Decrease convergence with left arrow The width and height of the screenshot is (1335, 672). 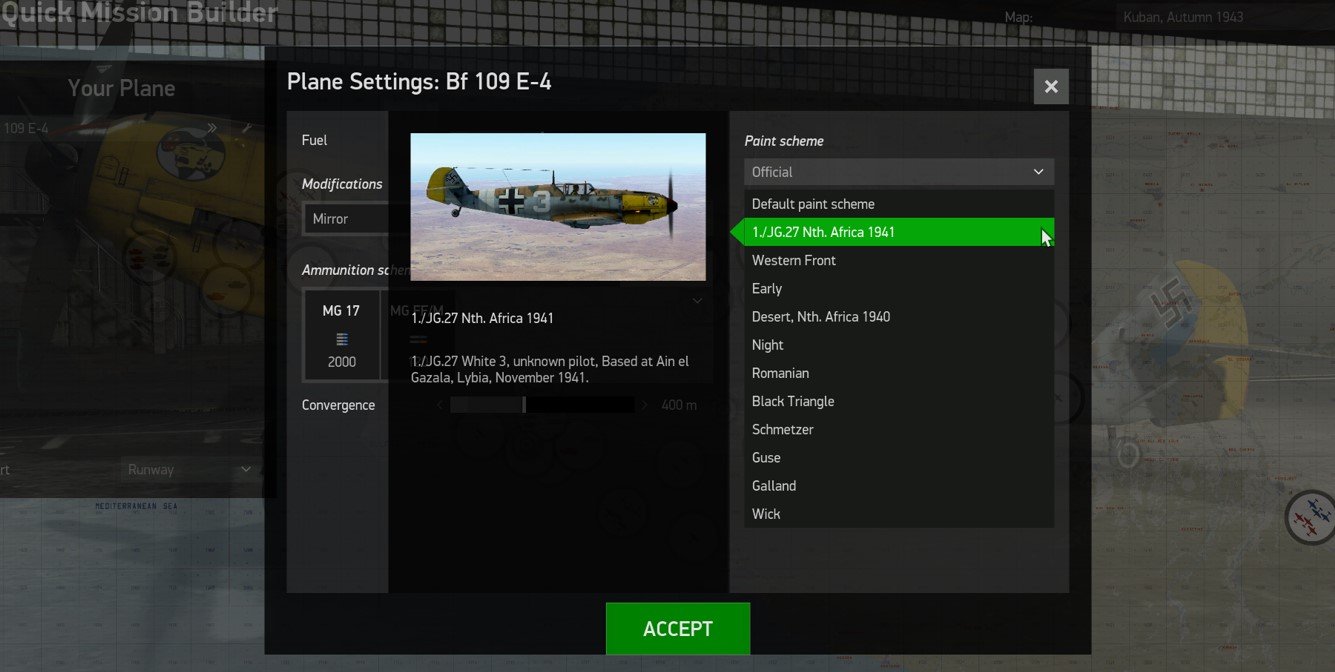click(x=440, y=405)
